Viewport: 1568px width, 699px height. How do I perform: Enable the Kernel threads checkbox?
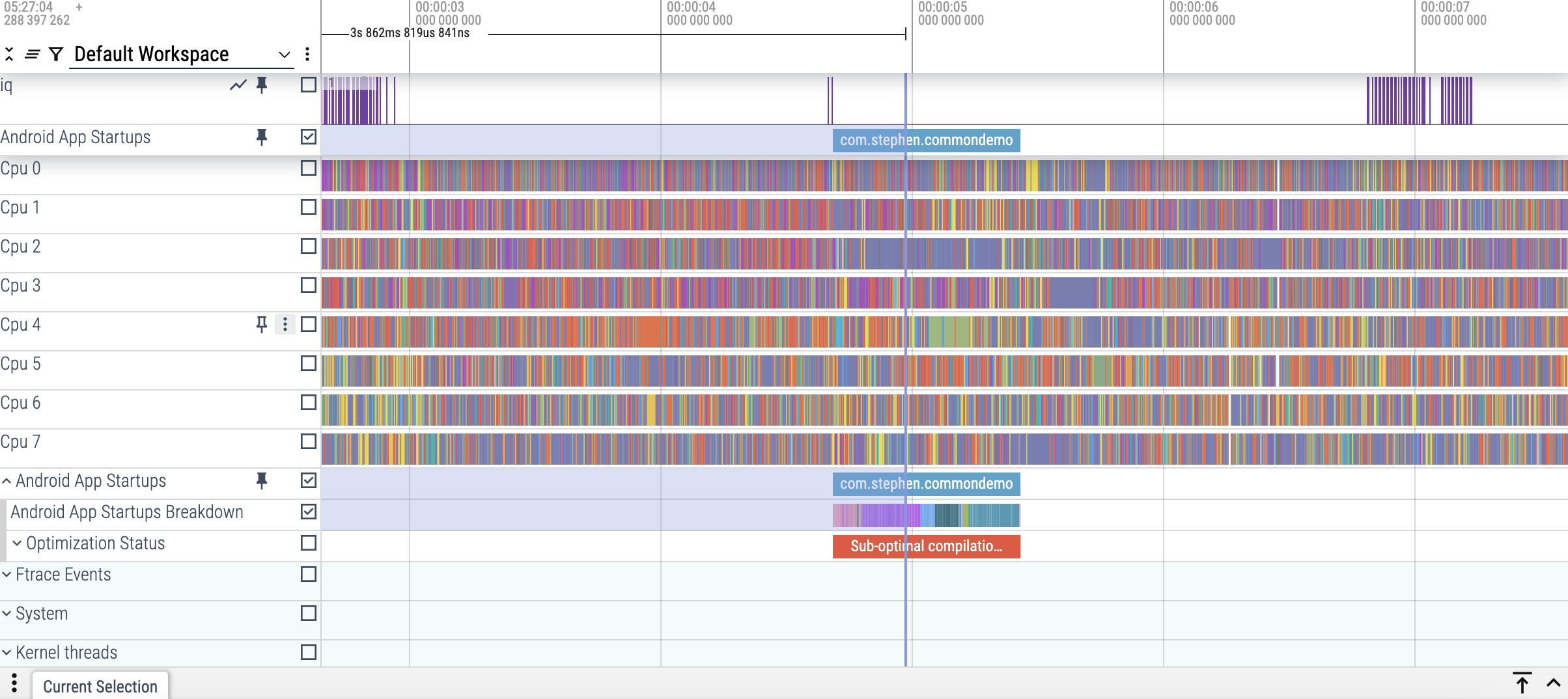(309, 652)
